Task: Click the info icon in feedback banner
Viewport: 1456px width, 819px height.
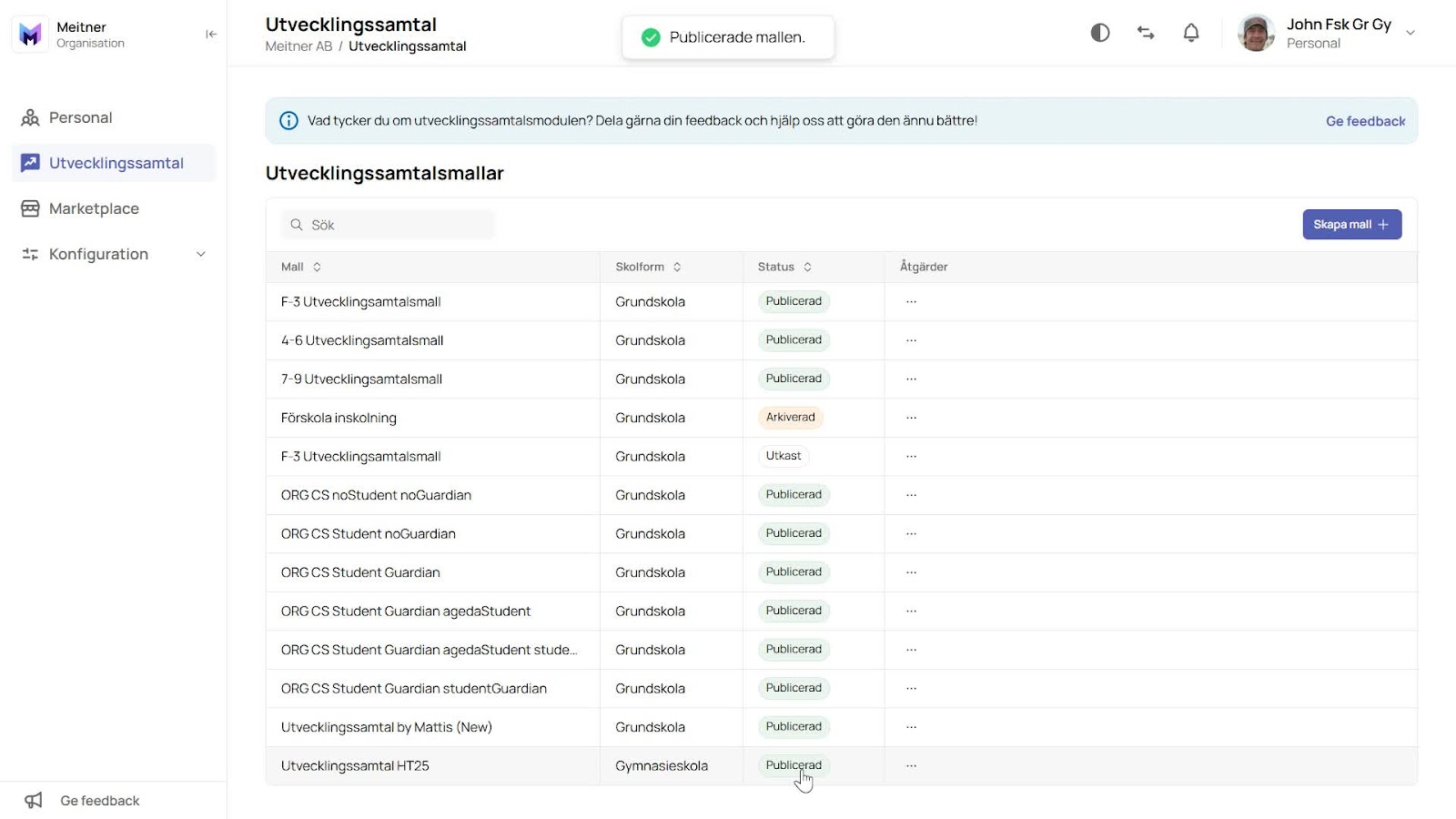Action: pyautogui.click(x=288, y=121)
